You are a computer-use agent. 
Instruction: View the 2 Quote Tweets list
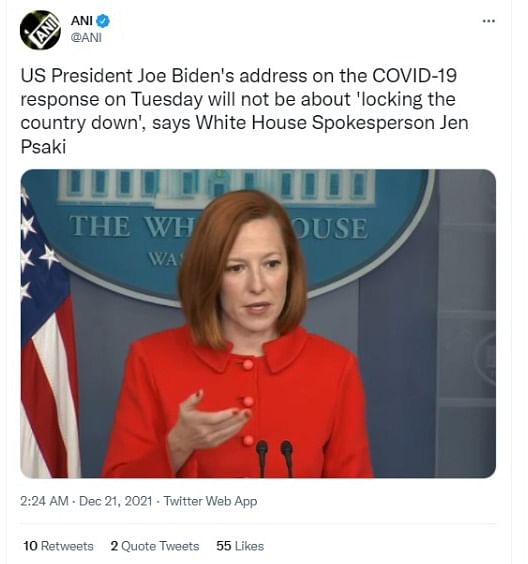(x=155, y=546)
